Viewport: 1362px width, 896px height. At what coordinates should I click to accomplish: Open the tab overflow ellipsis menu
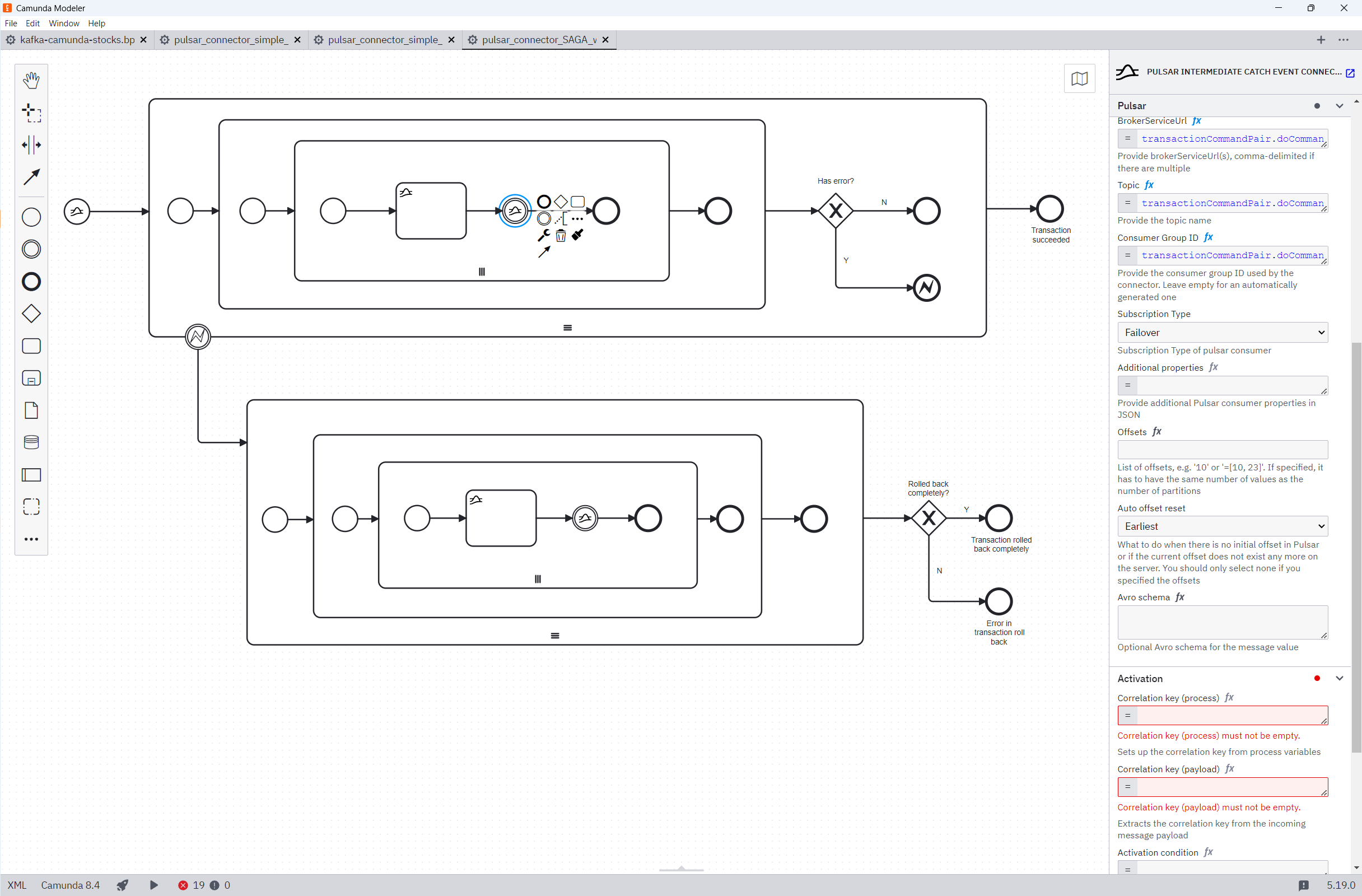pos(1344,39)
